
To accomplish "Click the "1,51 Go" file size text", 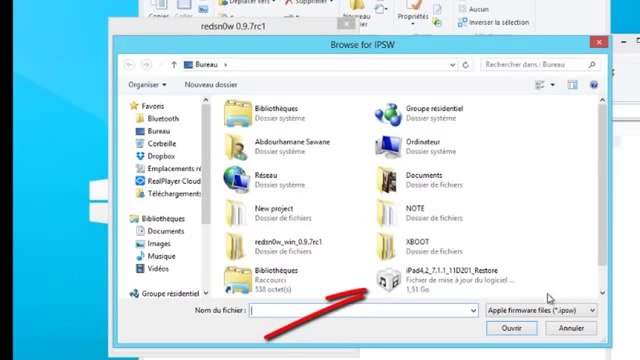I will (417, 289).
